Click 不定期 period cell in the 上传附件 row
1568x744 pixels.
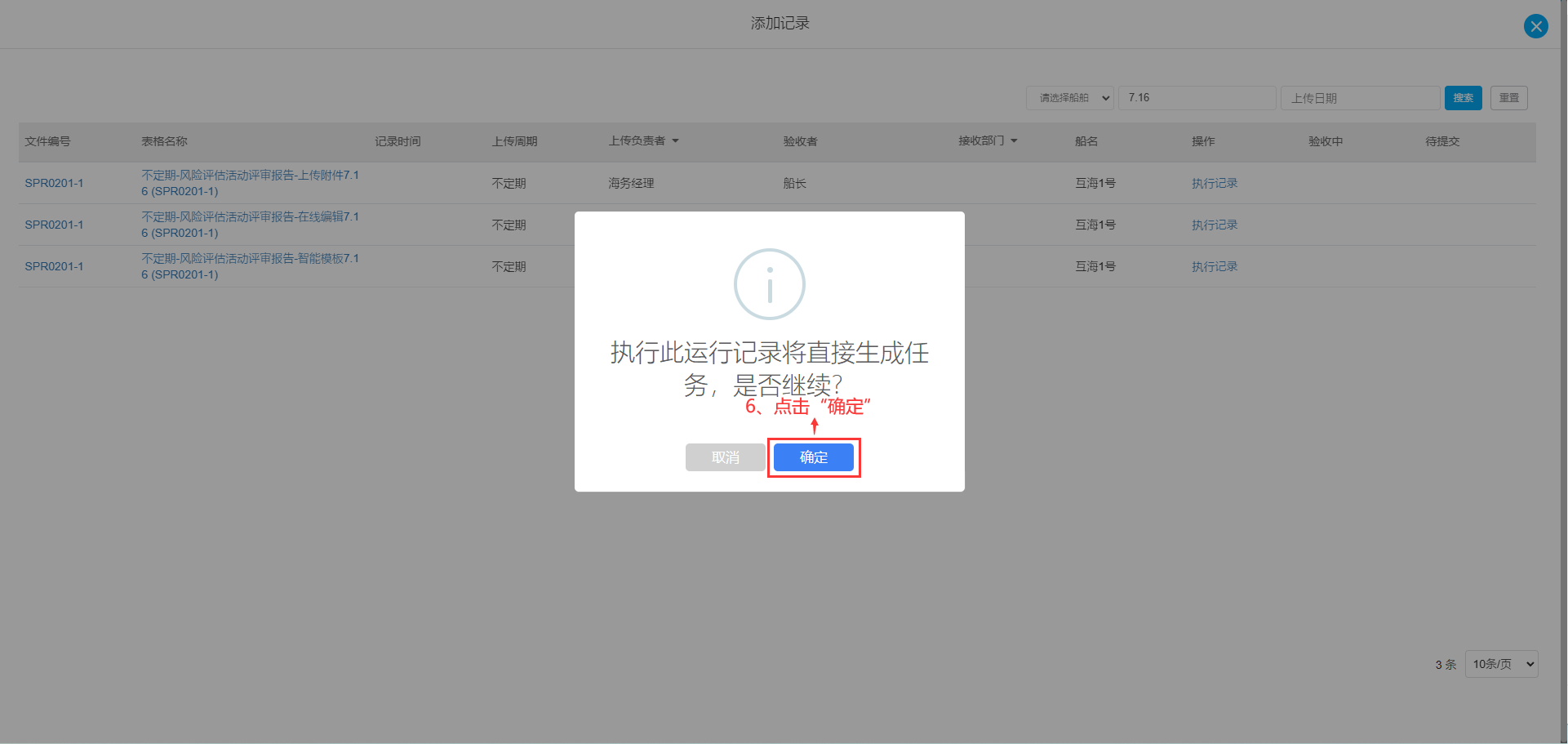click(x=509, y=183)
